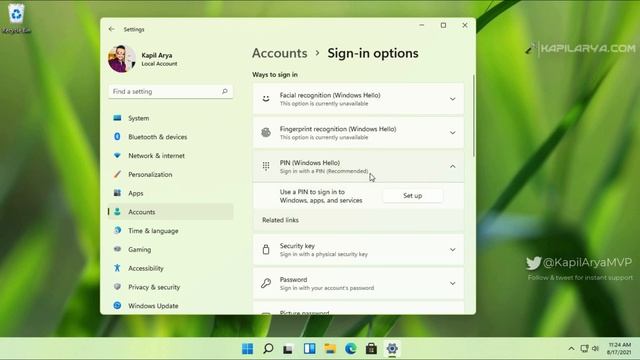This screenshot has height=360, width=640.
Task: Open Microsoft Store from the taskbar
Action: pyautogui.click(x=371, y=349)
